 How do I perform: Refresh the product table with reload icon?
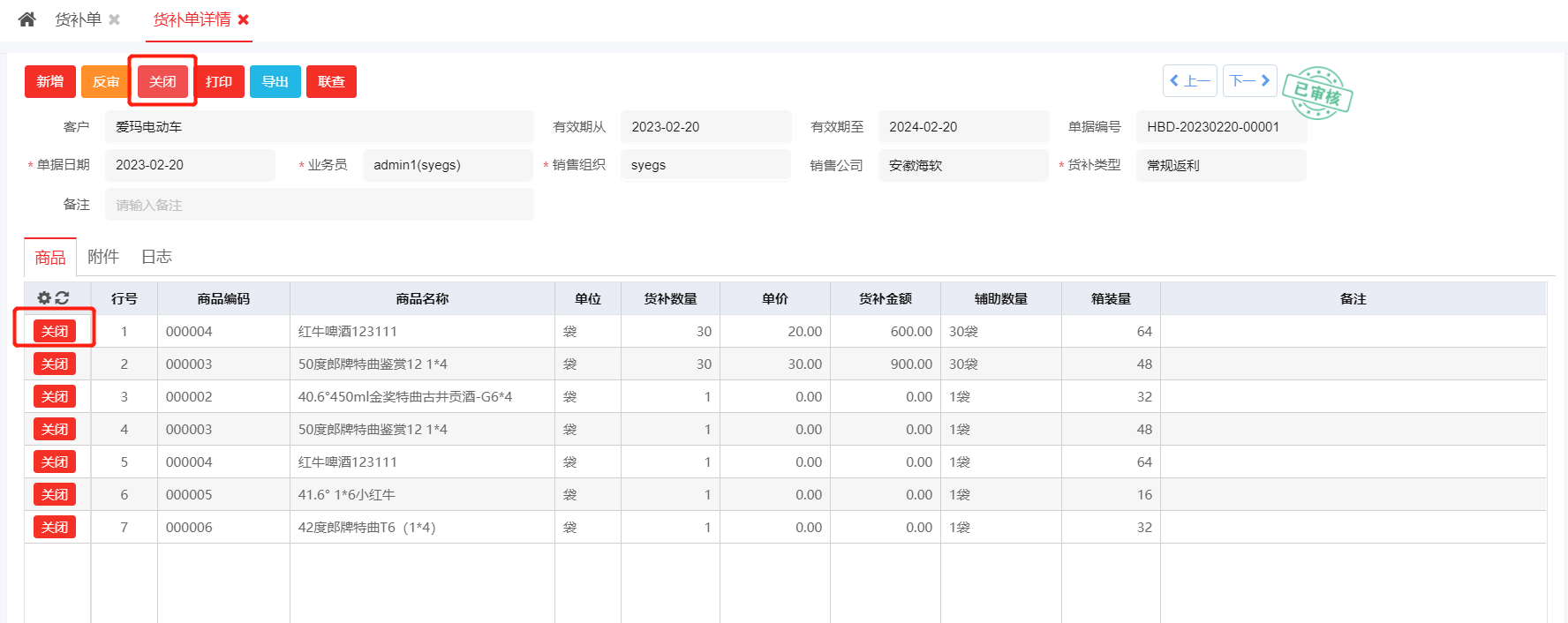tap(62, 298)
